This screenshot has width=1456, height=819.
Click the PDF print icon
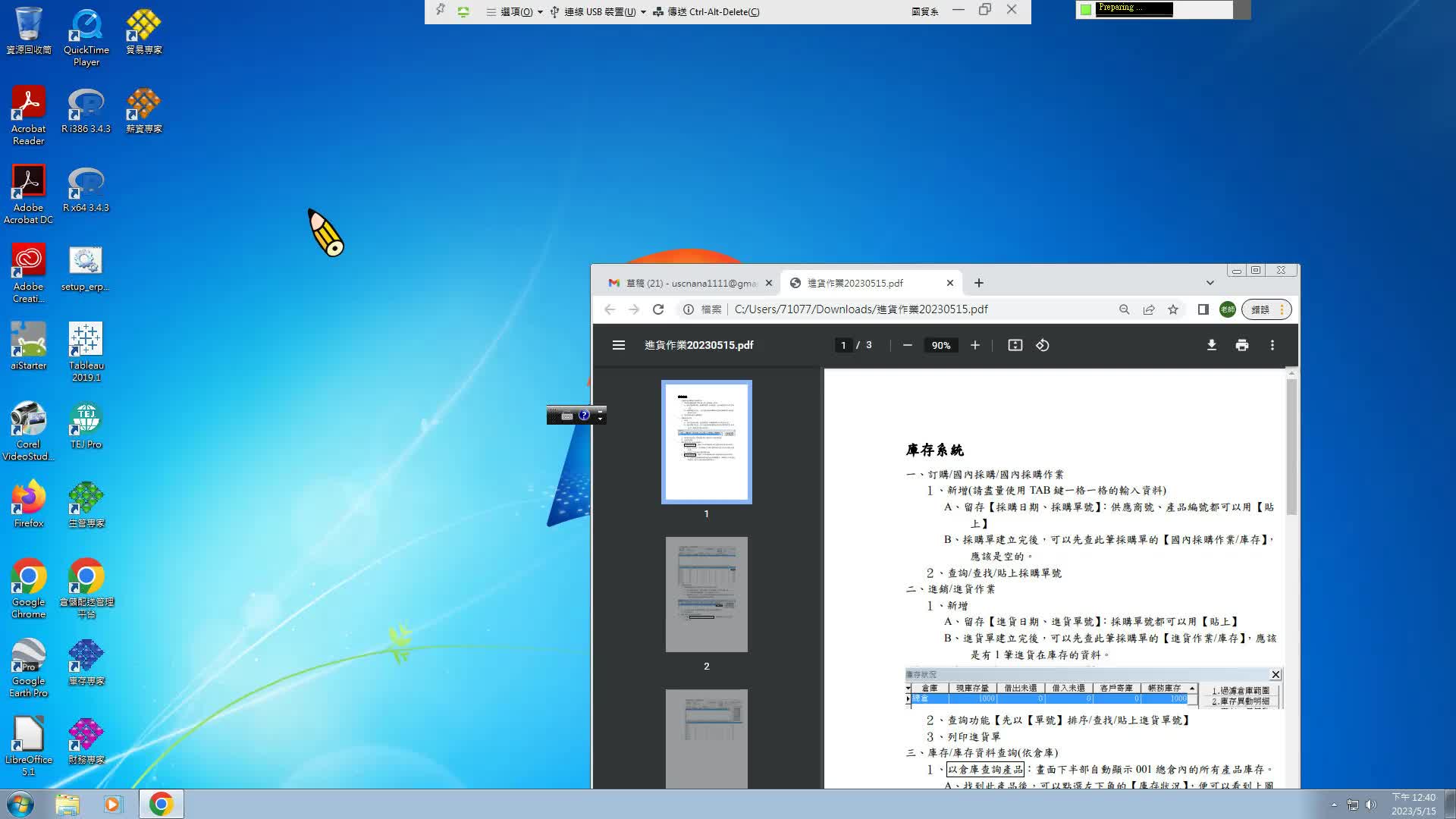click(x=1241, y=345)
